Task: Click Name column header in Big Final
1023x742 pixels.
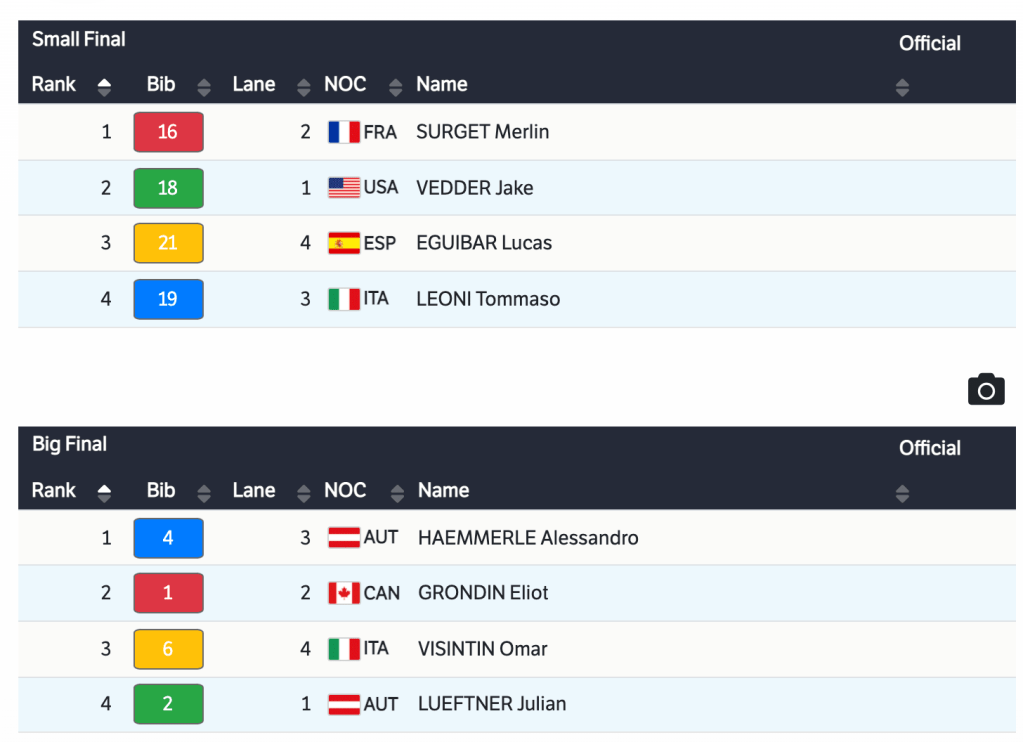Action: click(443, 491)
